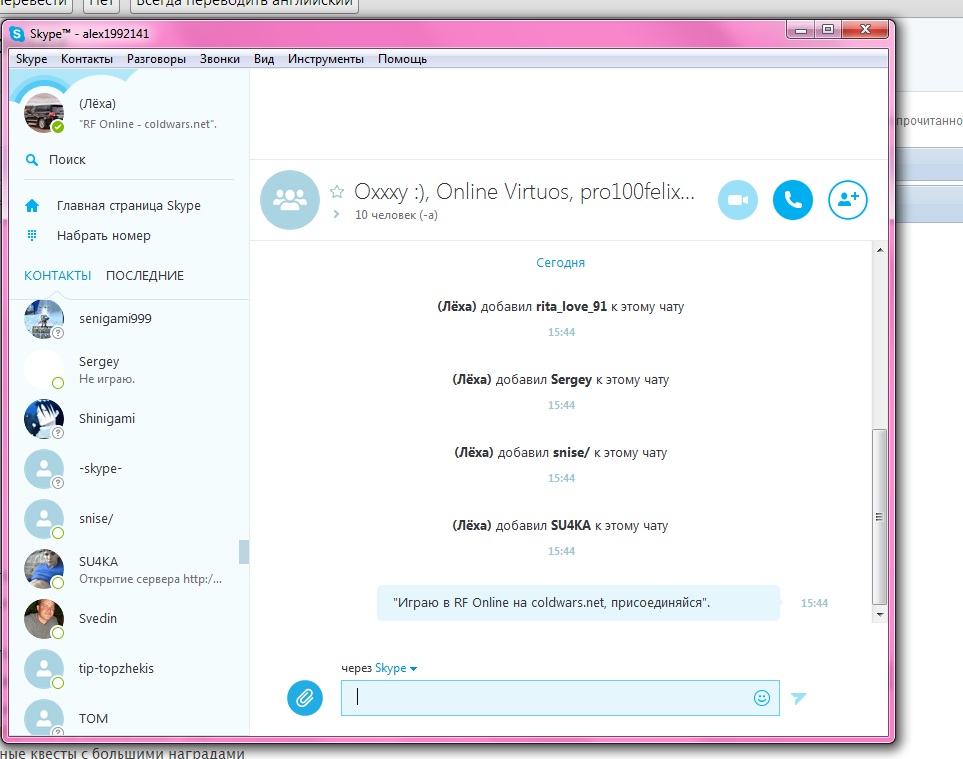Open the Звонки menu

(x=219, y=59)
